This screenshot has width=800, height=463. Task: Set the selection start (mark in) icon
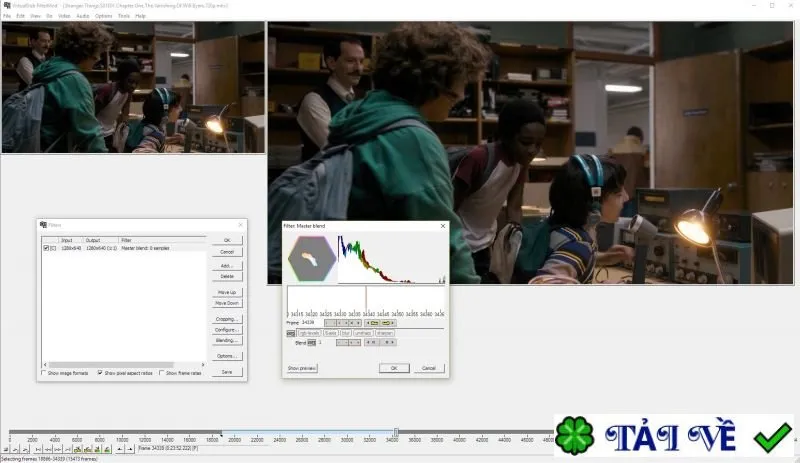click(x=119, y=449)
